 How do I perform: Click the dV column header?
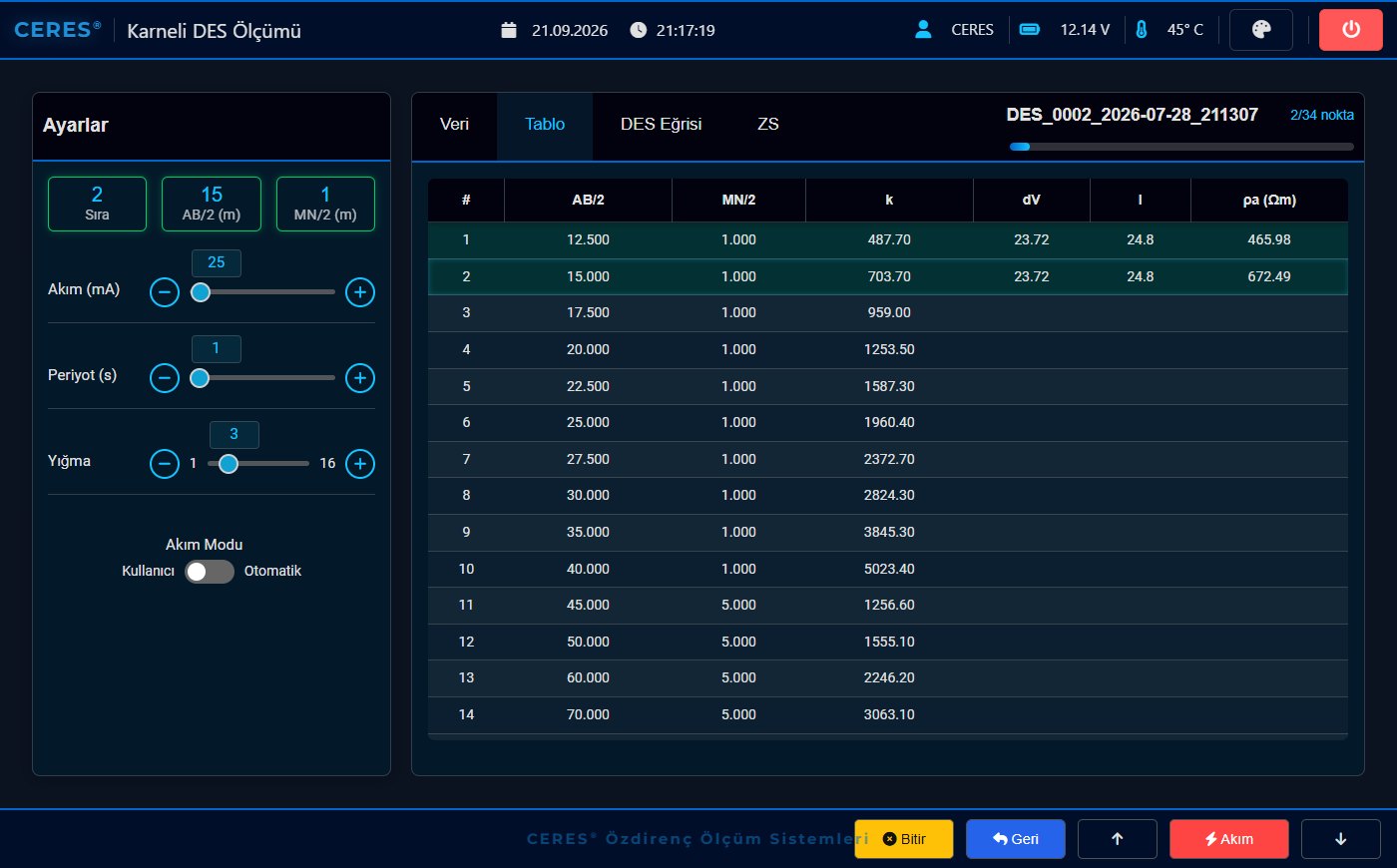point(1032,201)
